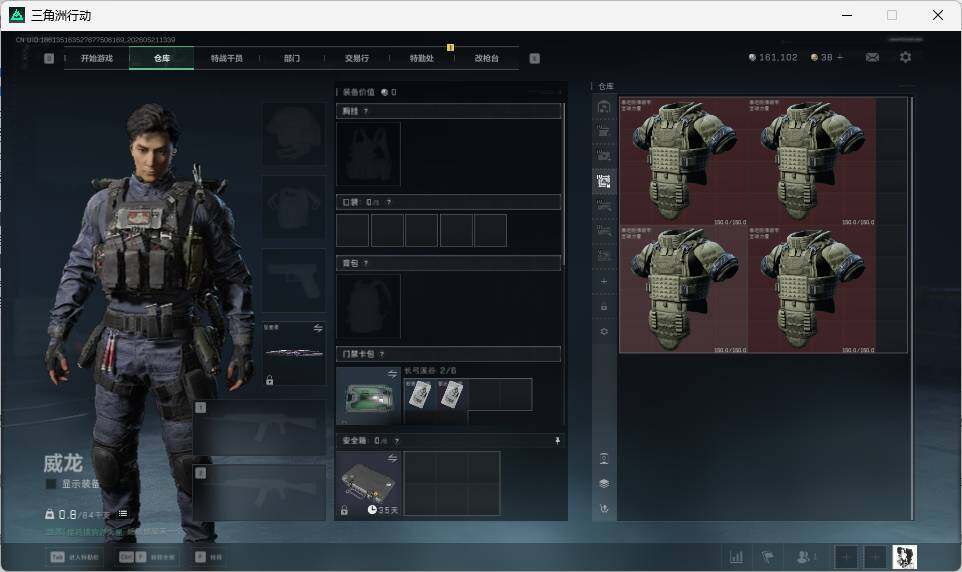Expand the carry weight list icon
The image size is (962, 572).
(123, 514)
